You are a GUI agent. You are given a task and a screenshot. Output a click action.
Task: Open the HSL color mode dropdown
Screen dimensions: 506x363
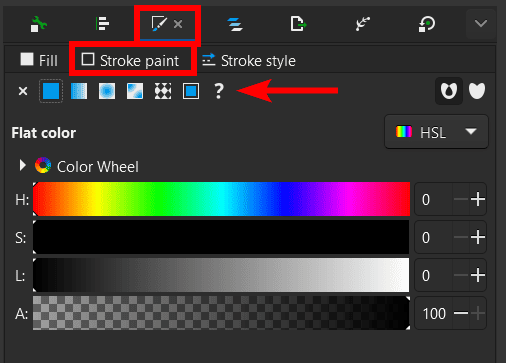click(x=436, y=132)
